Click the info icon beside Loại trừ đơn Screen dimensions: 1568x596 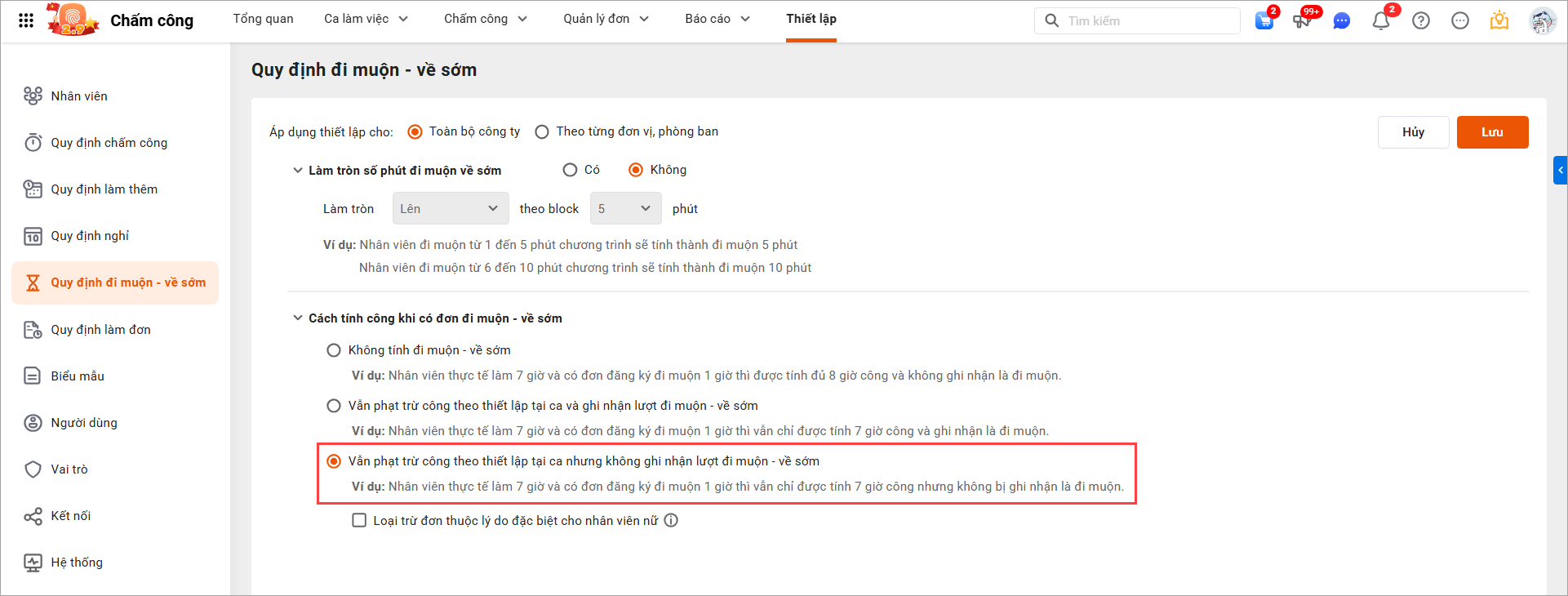[671, 520]
